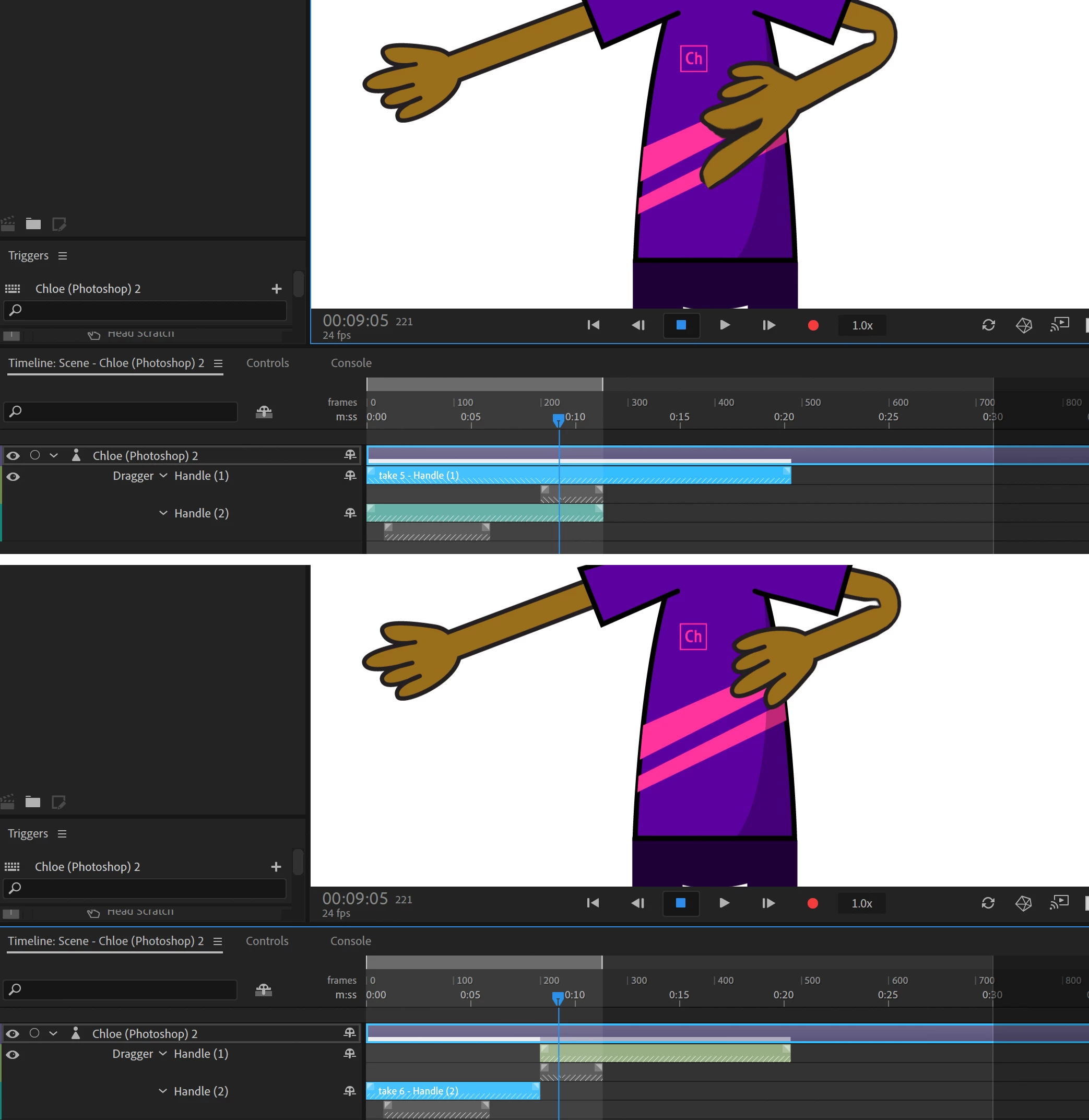This screenshot has height=1120, width=1089.
Task: Click the record button in the upper transport bar
Action: 813,325
